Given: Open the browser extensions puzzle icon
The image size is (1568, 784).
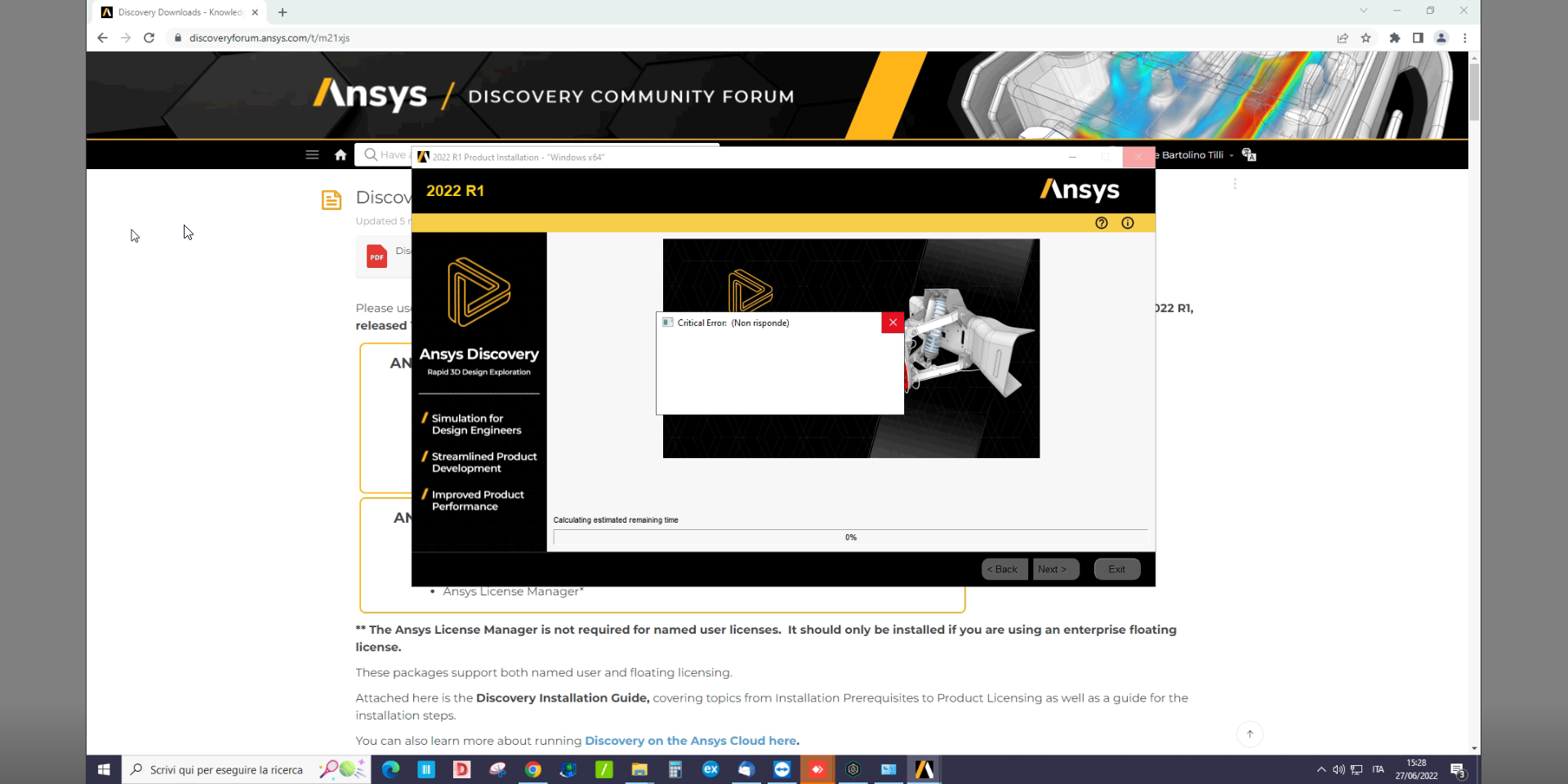Looking at the screenshot, I should 1395,38.
